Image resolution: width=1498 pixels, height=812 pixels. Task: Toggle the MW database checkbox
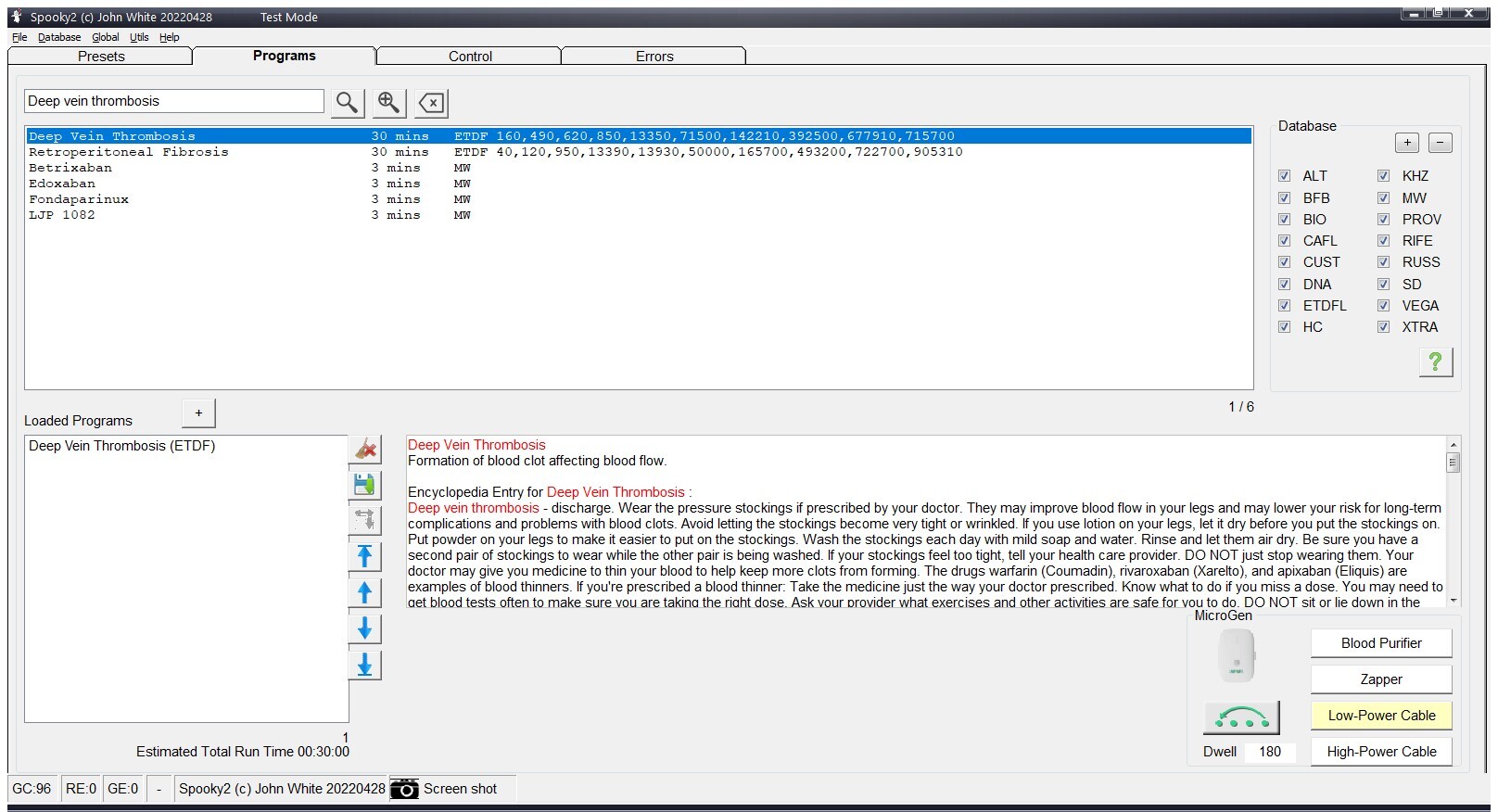point(1383,198)
